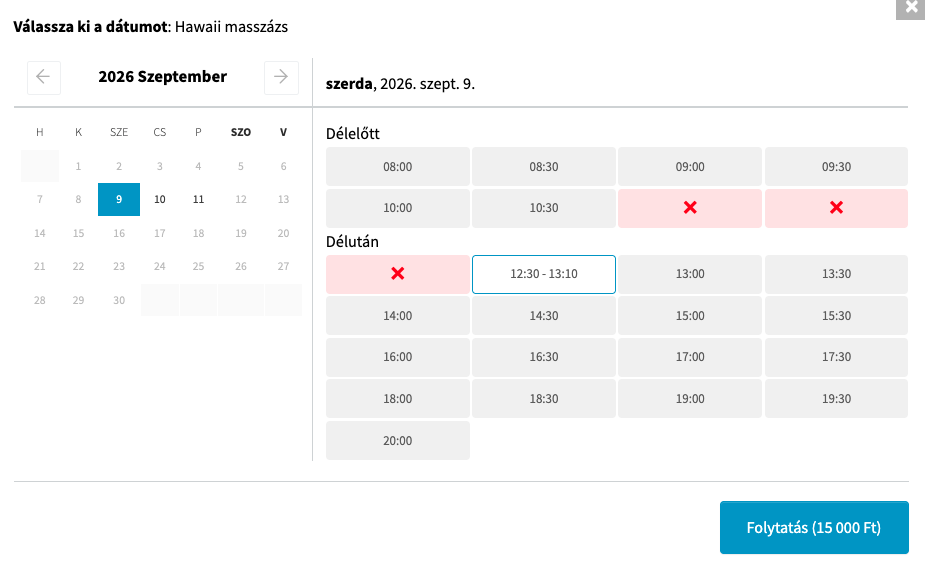Pick the 17:30 time slot
The image size is (925, 563).
(x=836, y=357)
